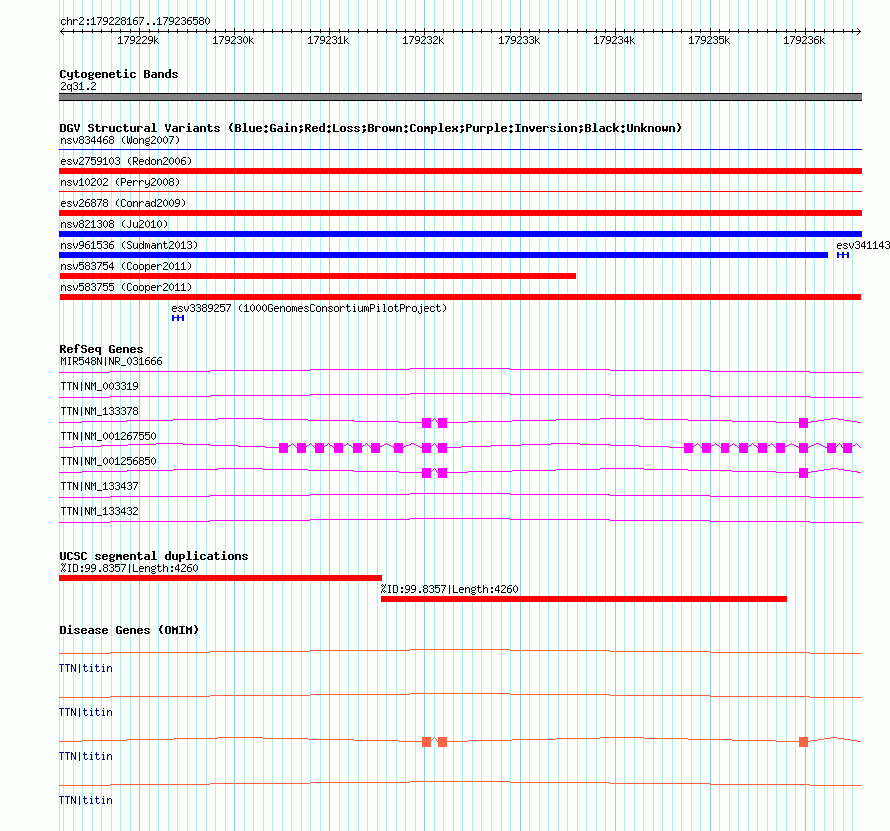The image size is (890, 831).
Task: Open the Cooper2011 variant nsv583755 label
Action: point(126,287)
